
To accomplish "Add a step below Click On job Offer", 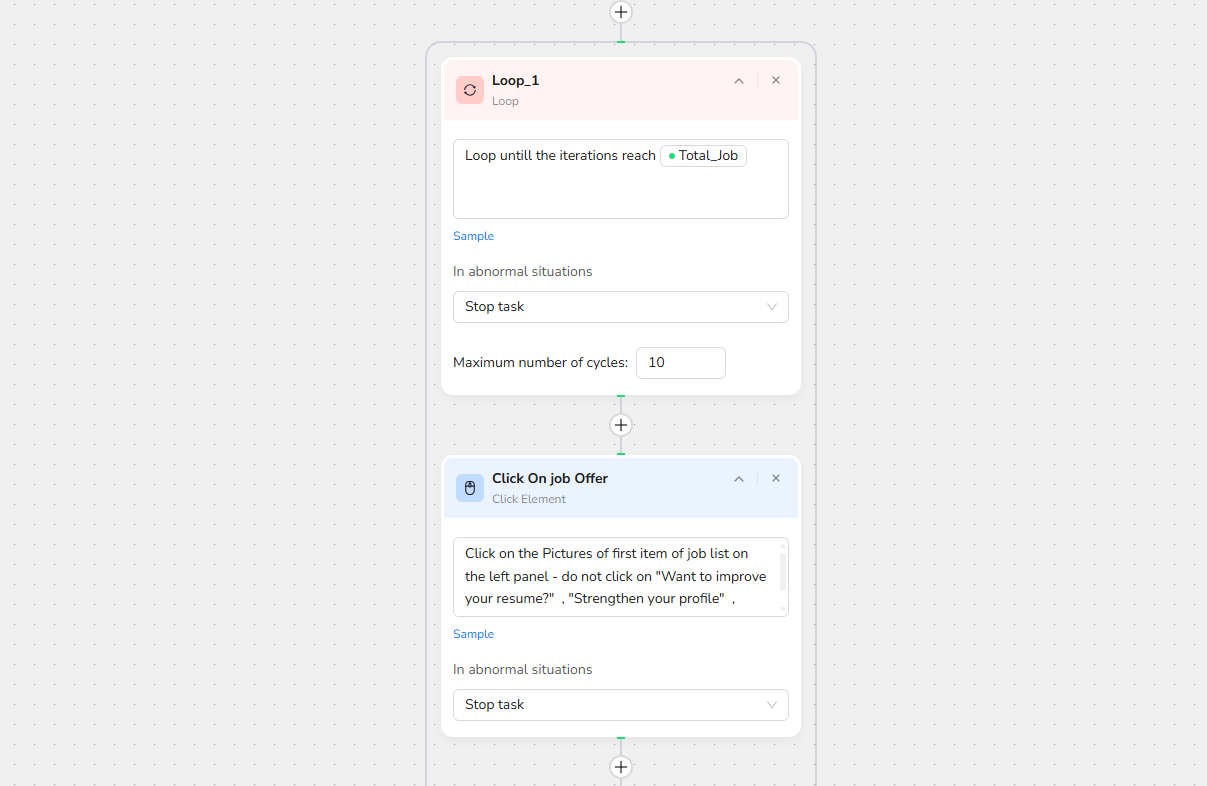I will [621, 767].
